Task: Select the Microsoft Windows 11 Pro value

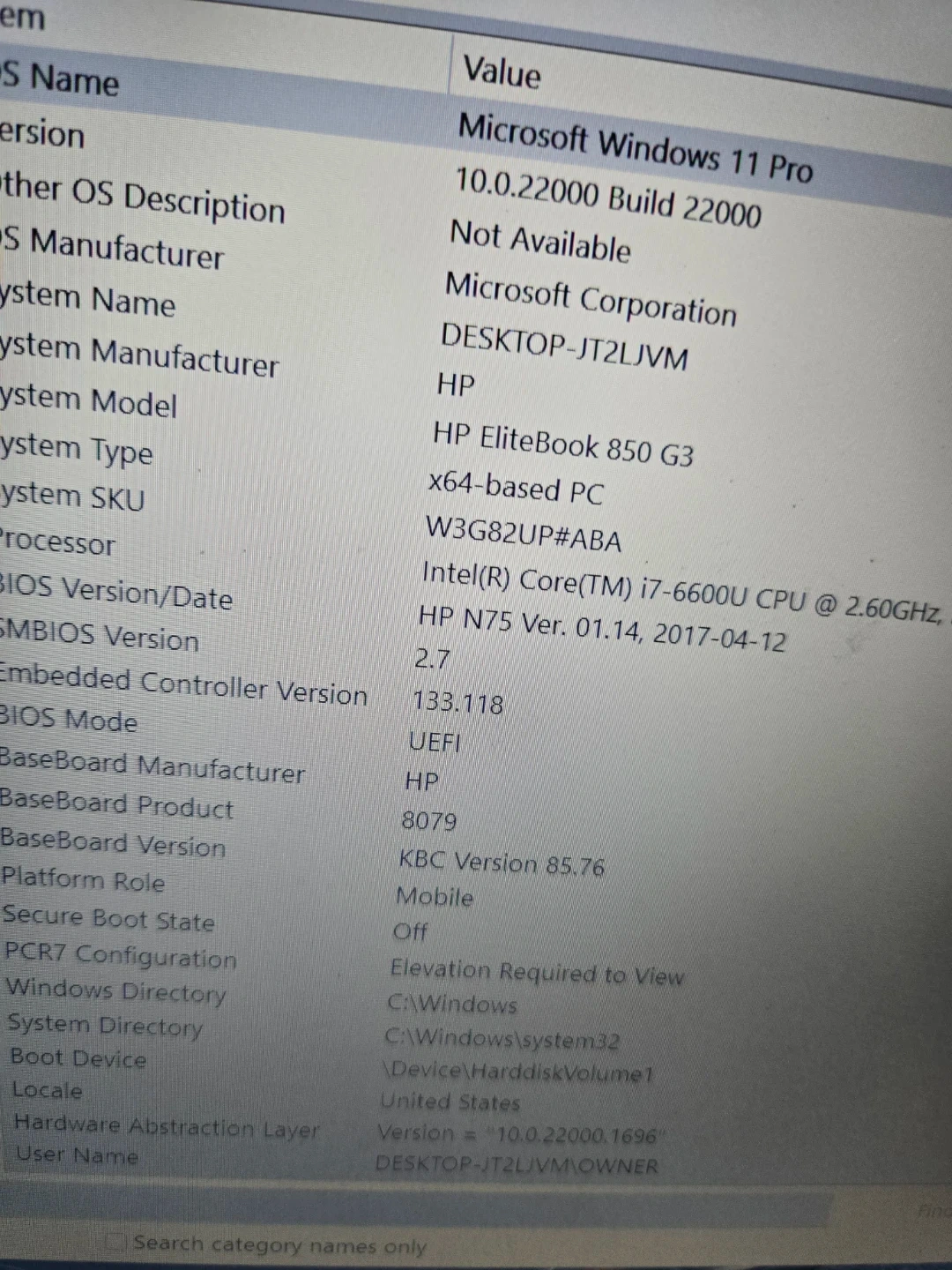Action: point(635,148)
